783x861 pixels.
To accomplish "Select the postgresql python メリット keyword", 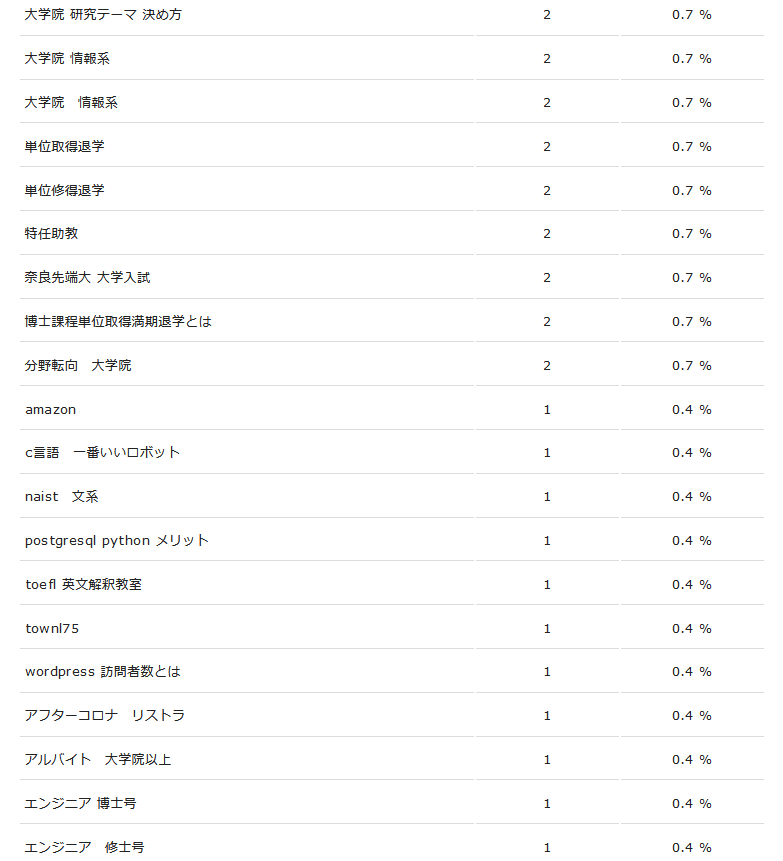I will [x=116, y=541].
